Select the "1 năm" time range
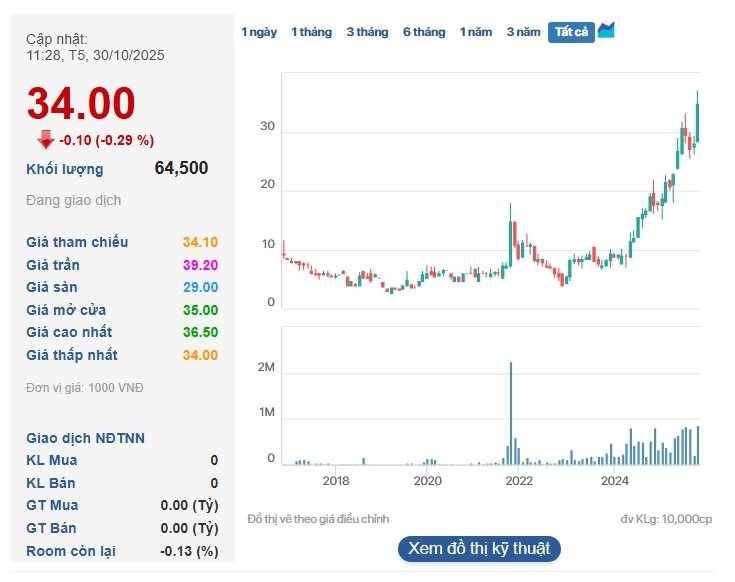Image resolution: width=735 pixels, height=582 pixels. pyautogui.click(x=476, y=32)
